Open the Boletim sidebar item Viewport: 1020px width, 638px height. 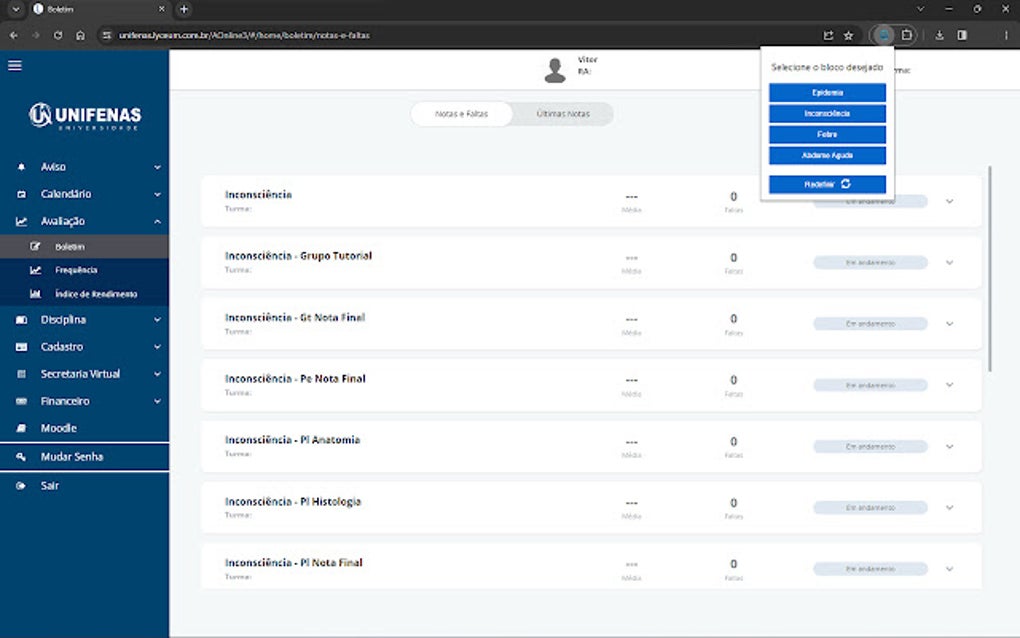[x=85, y=246]
